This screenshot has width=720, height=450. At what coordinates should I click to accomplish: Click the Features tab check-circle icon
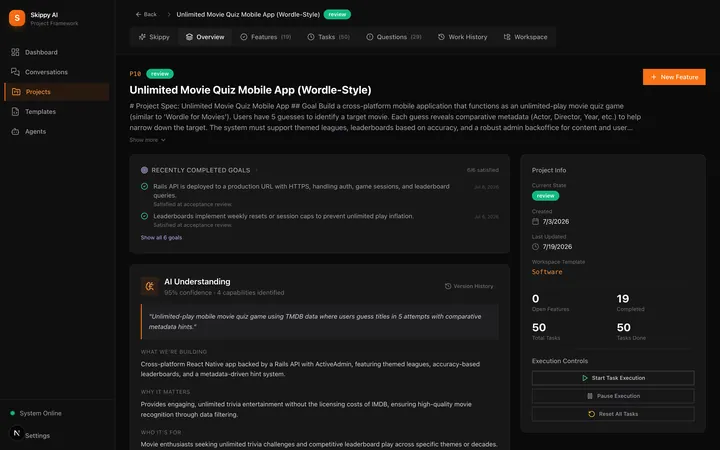click(244, 37)
